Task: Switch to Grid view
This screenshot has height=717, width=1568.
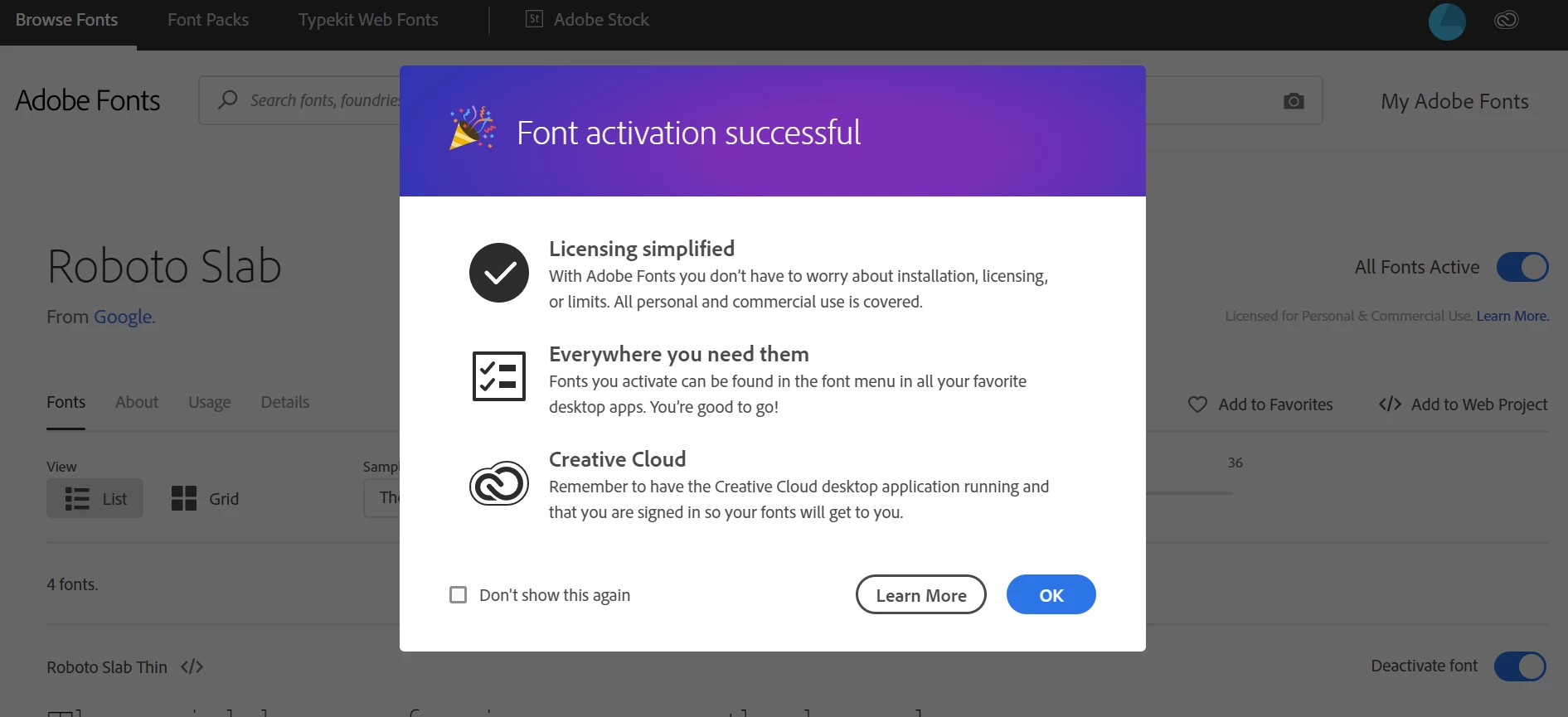Action: pos(205,498)
